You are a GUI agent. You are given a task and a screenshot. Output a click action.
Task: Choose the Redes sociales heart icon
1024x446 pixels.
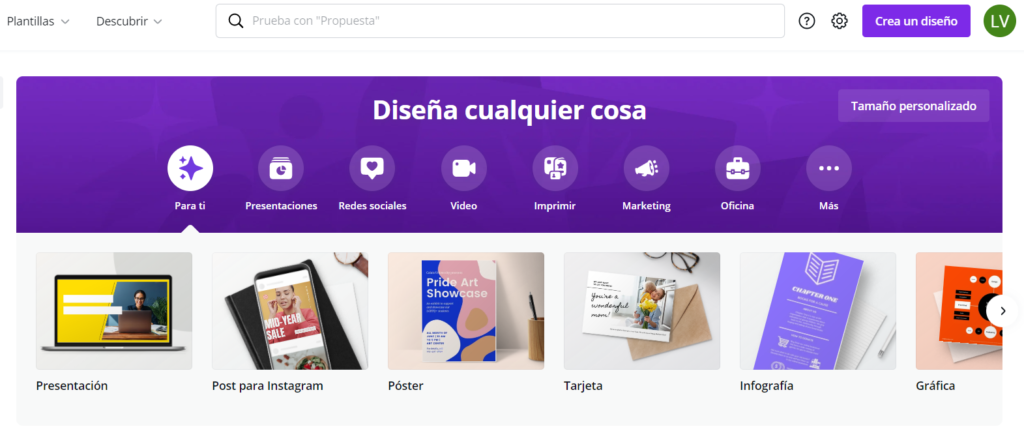pos(372,168)
